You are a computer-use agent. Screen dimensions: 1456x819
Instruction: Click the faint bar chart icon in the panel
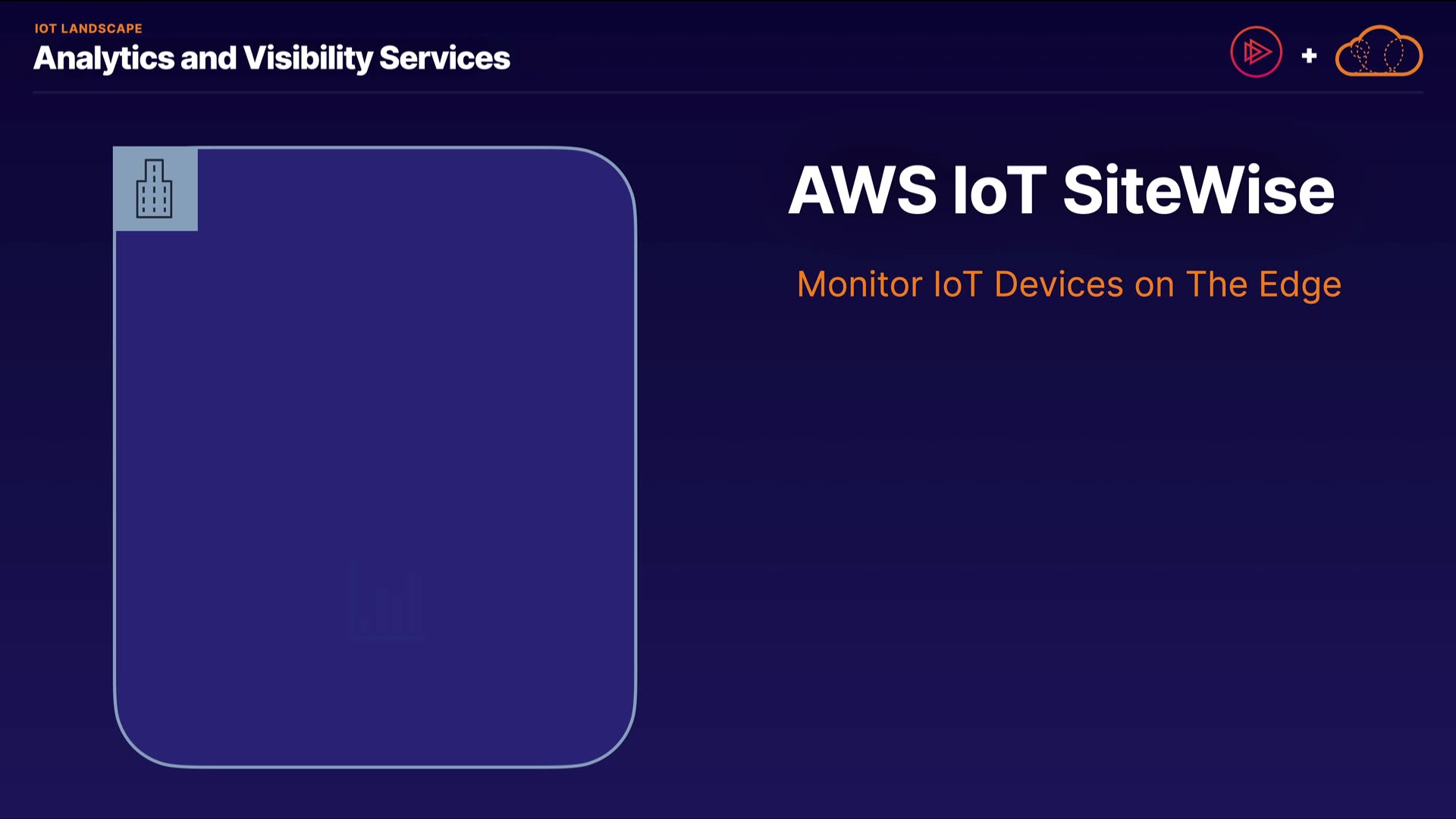[386, 603]
